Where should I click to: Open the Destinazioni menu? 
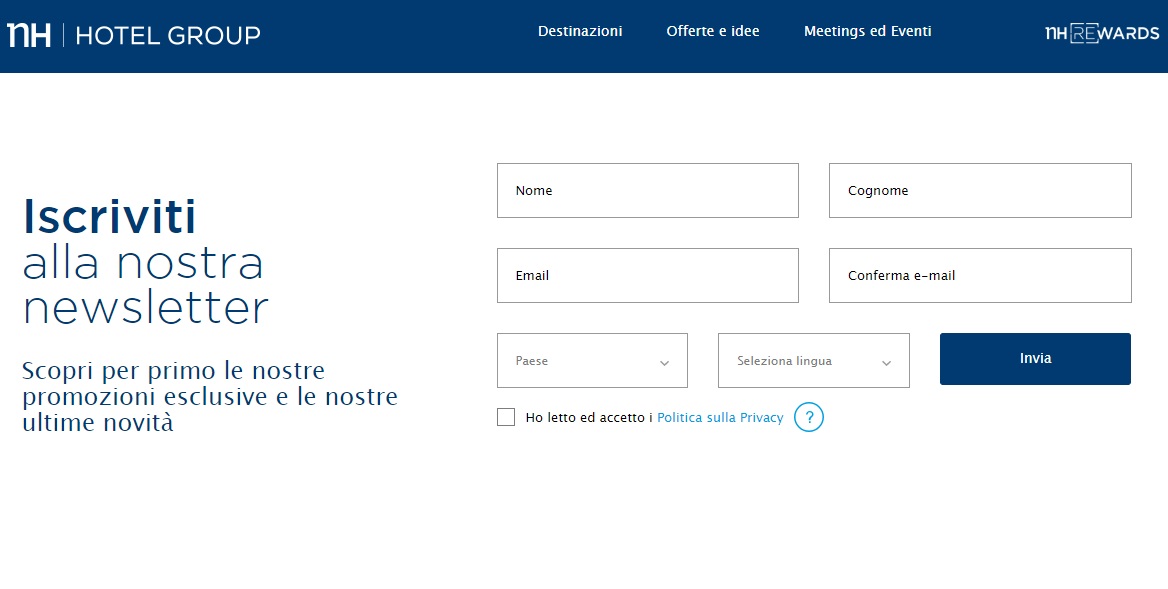tap(580, 31)
